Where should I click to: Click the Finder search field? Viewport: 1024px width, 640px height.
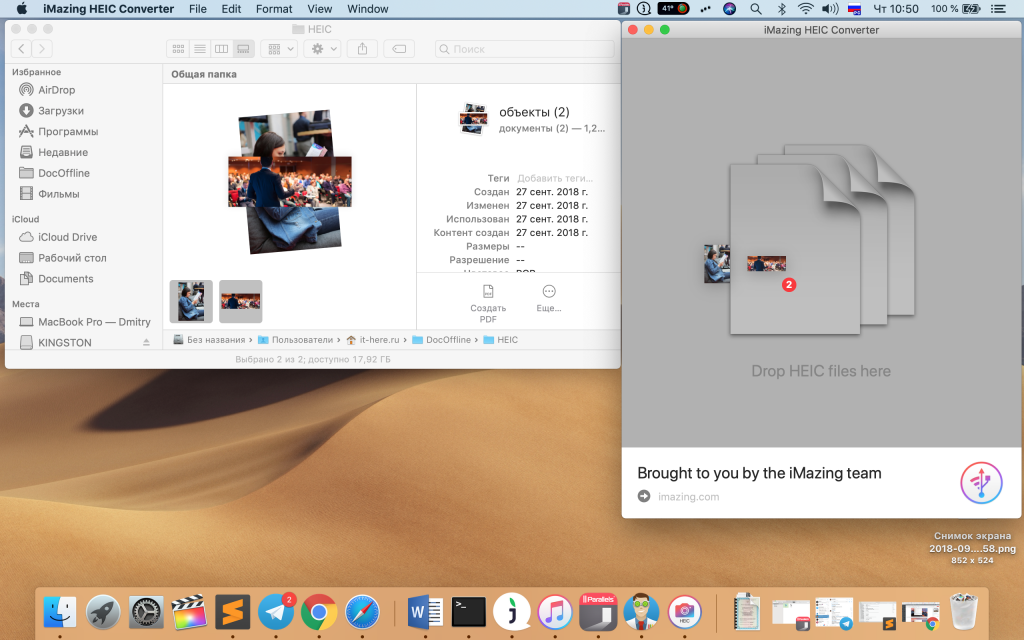(524, 49)
